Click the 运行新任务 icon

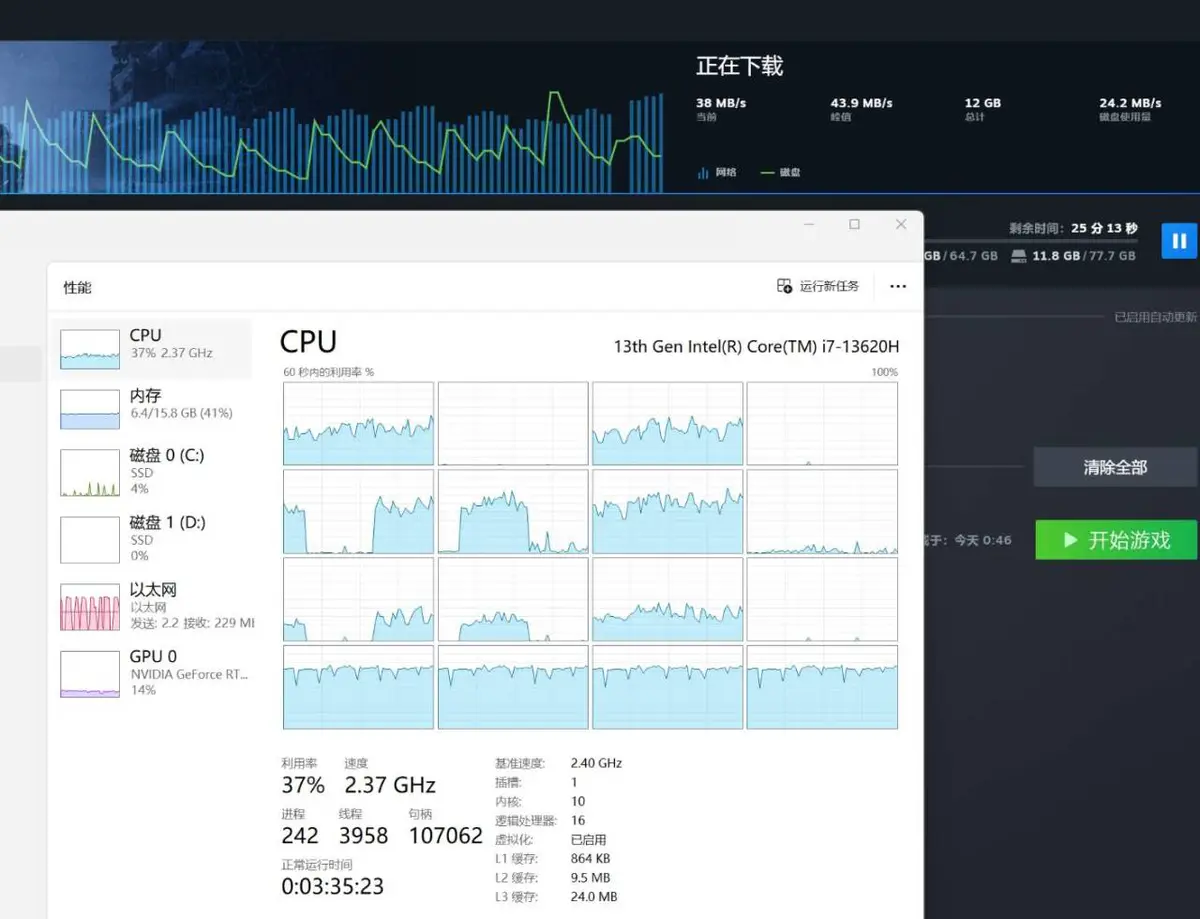785,286
